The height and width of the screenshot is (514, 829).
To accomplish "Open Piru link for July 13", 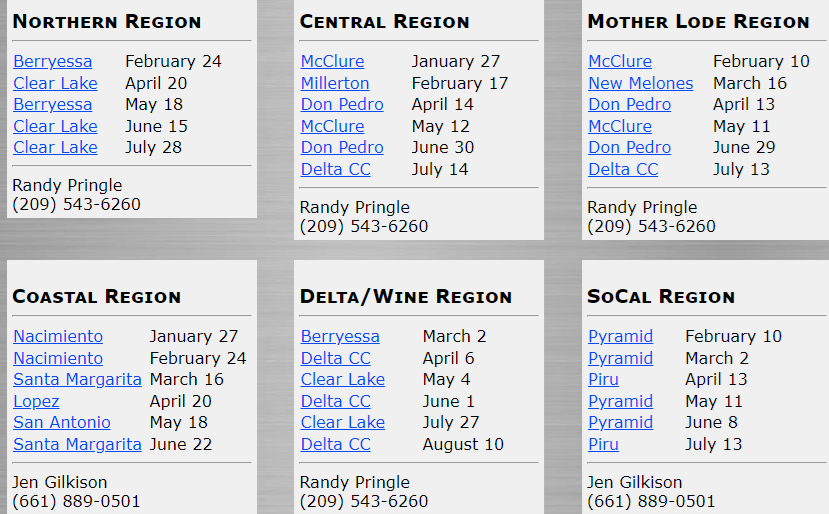I will (603, 444).
